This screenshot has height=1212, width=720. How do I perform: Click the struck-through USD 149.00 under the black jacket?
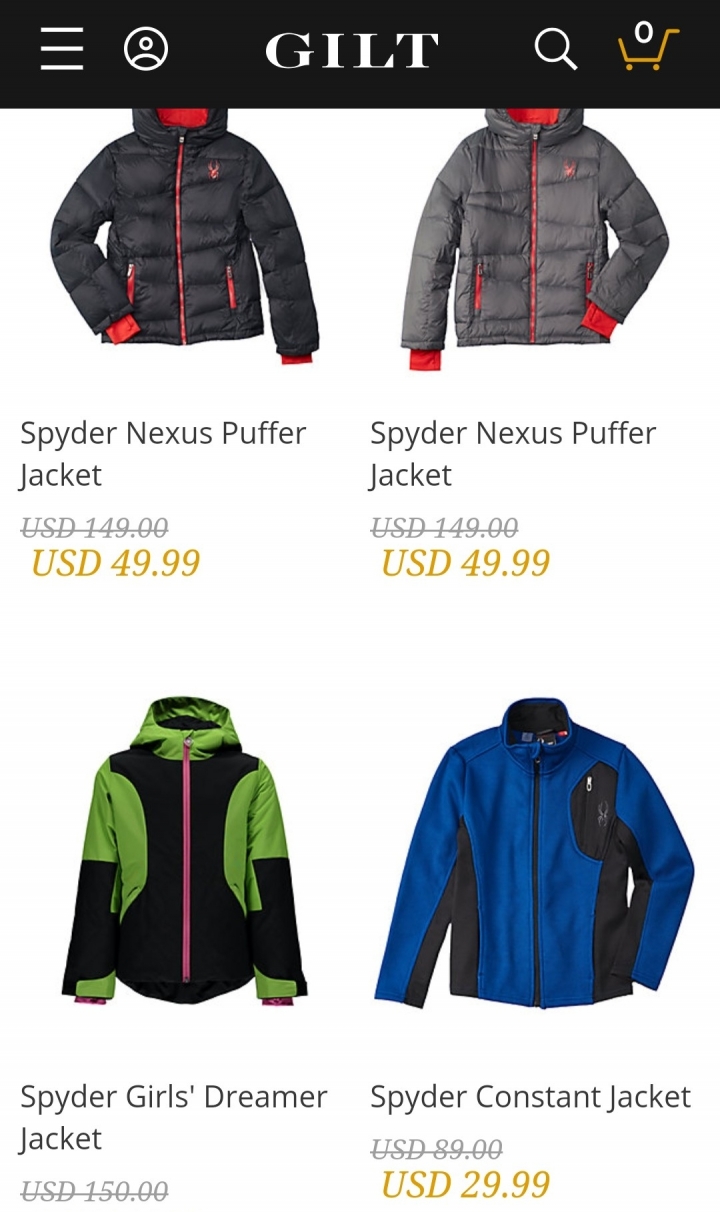point(94,527)
